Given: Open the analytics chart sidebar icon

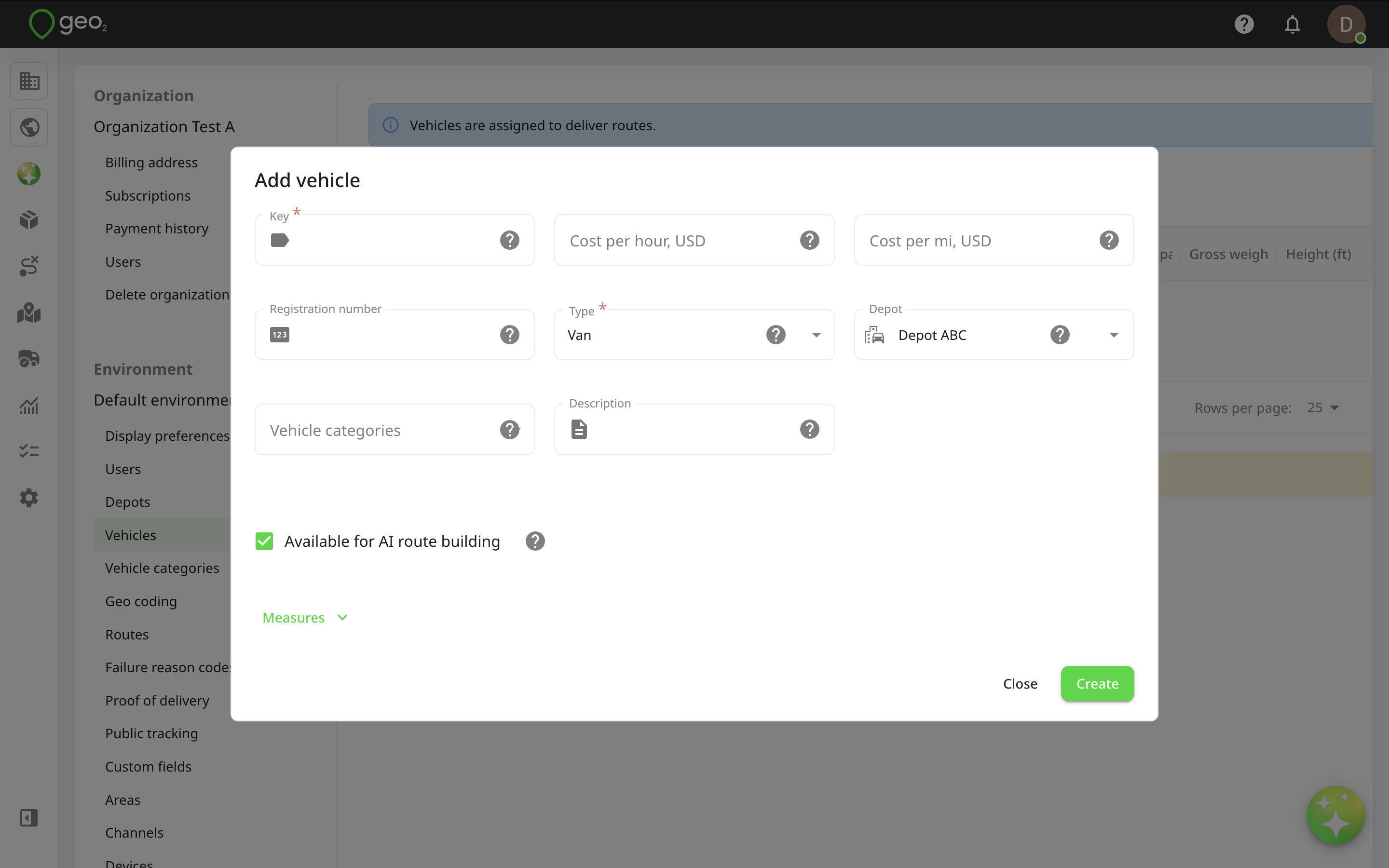Looking at the screenshot, I should (29, 406).
